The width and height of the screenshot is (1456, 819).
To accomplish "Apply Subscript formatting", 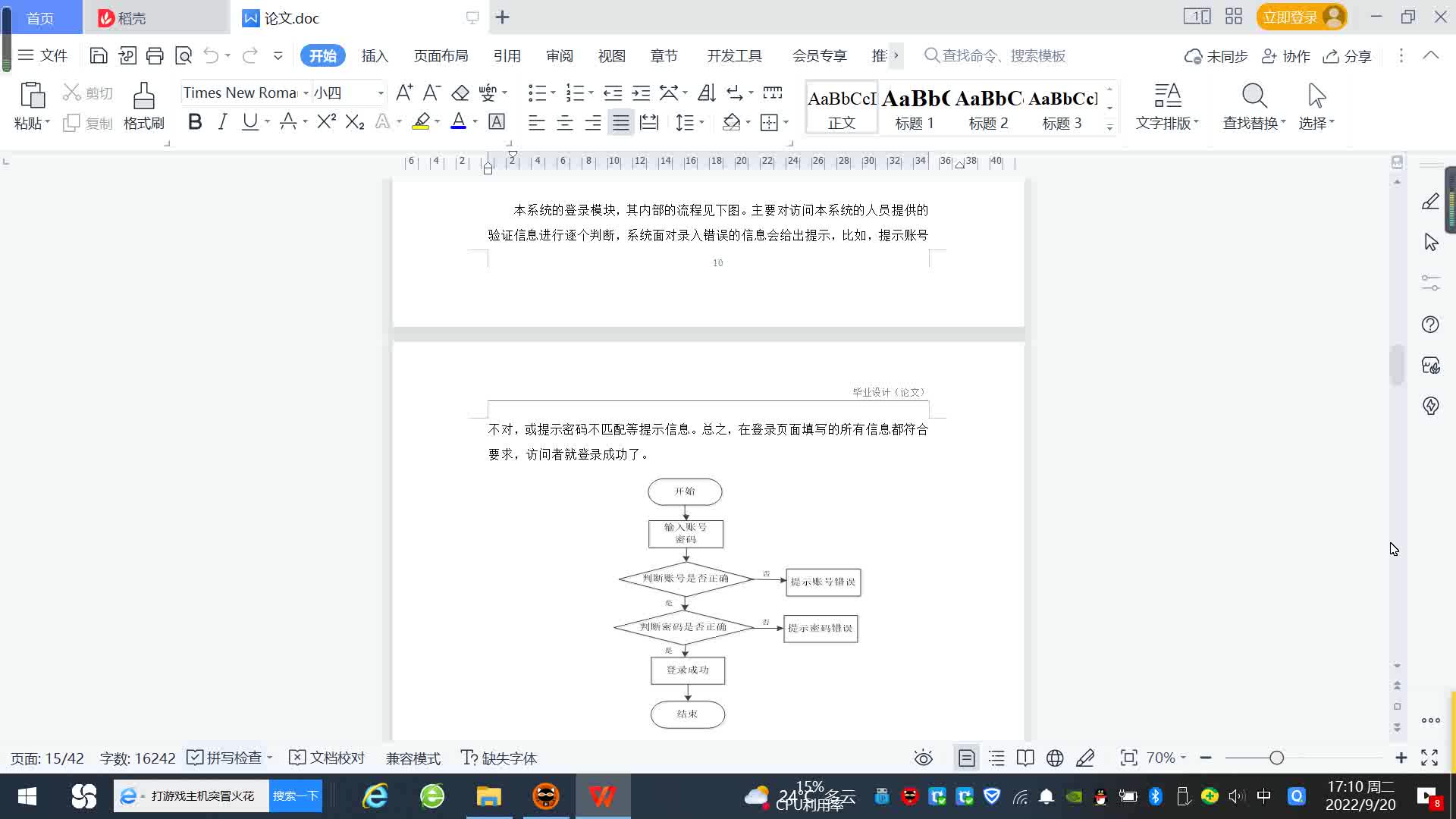I will (x=354, y=121).
